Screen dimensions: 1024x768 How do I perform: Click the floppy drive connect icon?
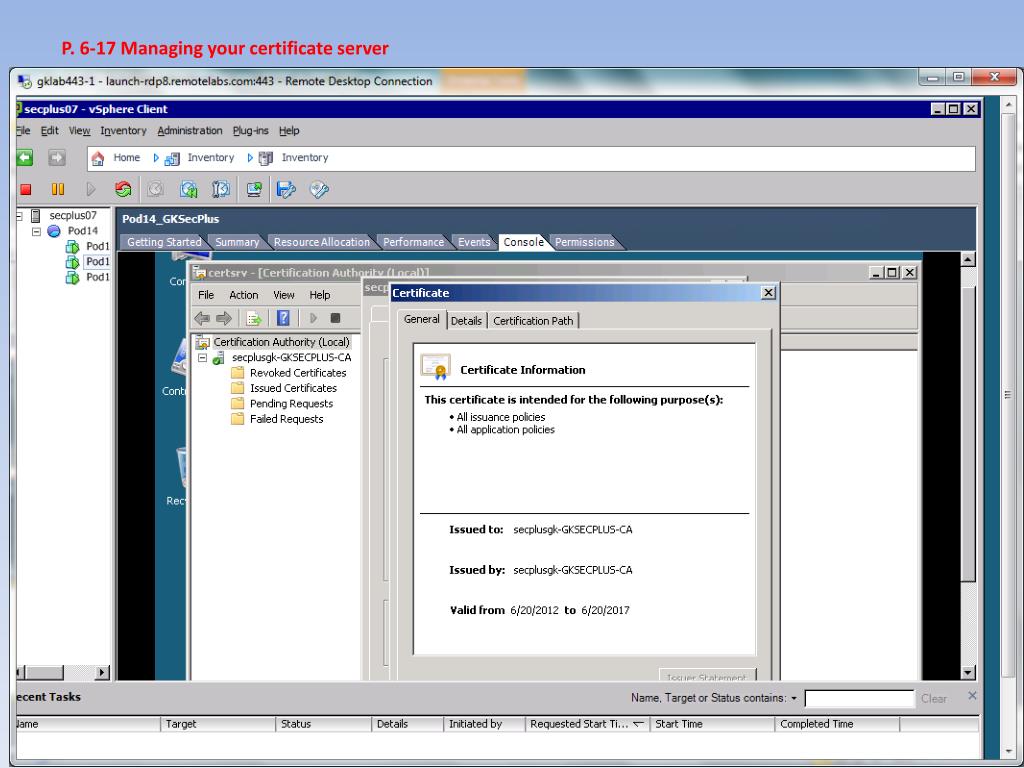coord(286,189)
